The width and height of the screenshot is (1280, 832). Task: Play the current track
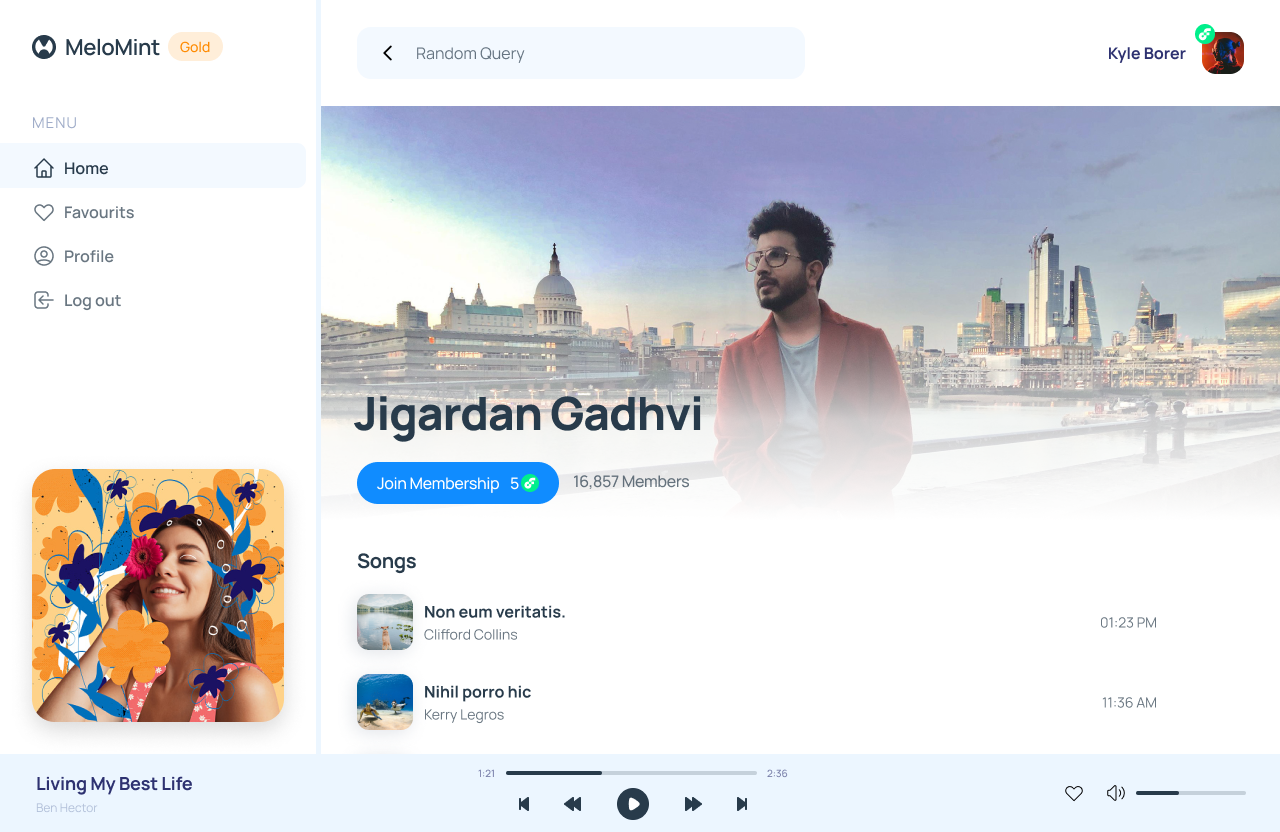pos(632,804)
